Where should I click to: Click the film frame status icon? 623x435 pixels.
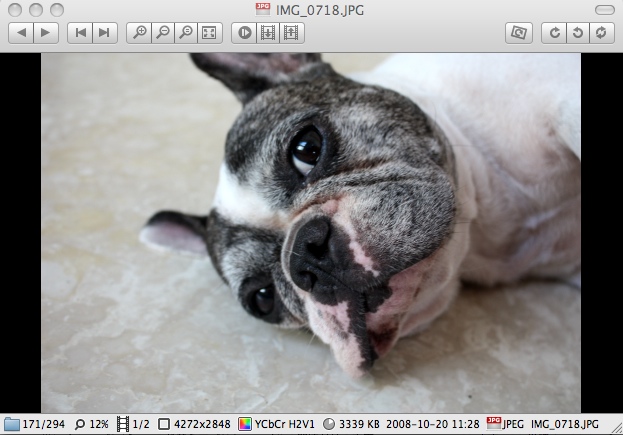(x=123, y=424)
